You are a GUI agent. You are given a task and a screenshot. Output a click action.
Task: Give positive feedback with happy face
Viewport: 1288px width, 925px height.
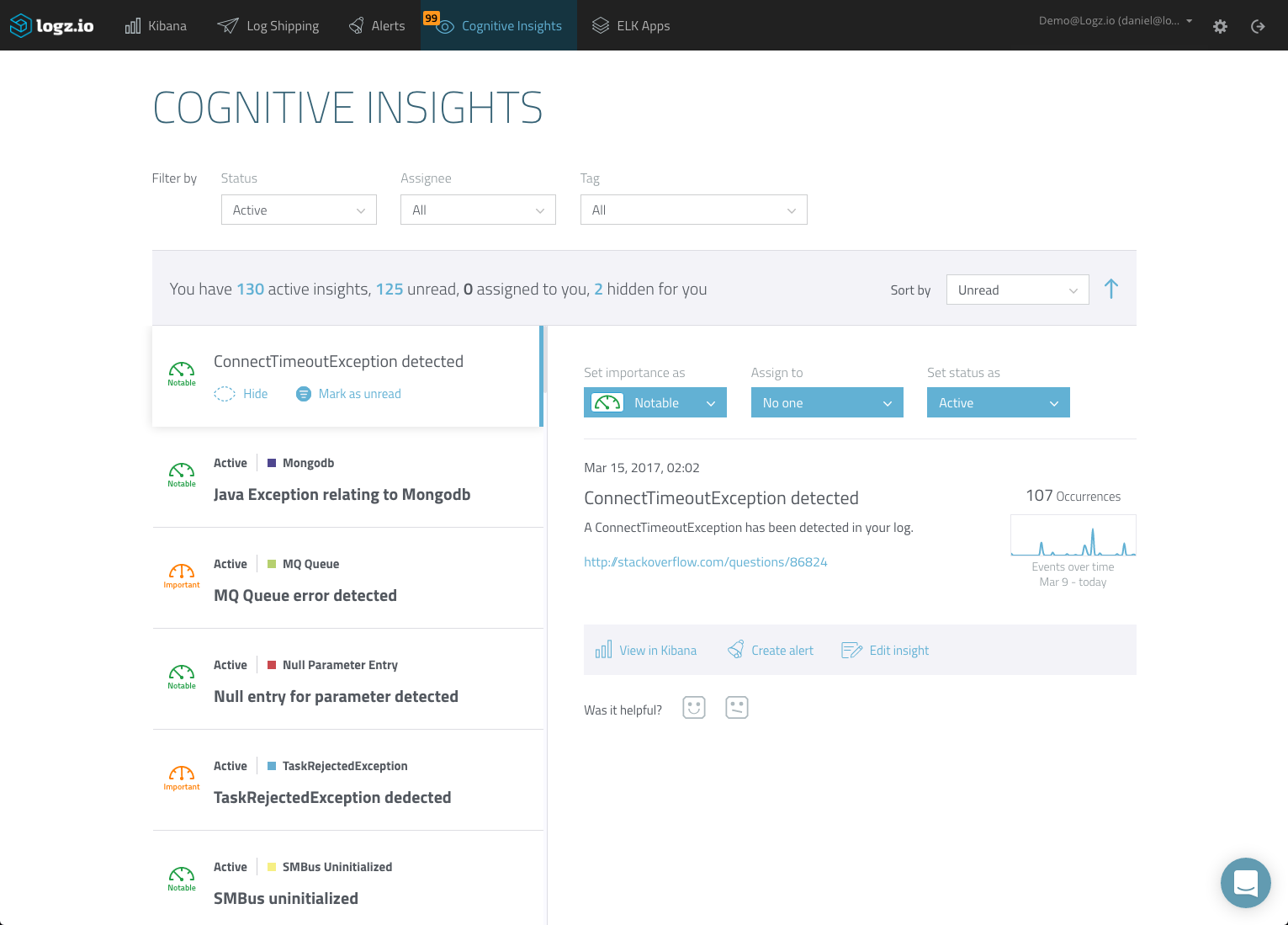(x=693, y=707)
